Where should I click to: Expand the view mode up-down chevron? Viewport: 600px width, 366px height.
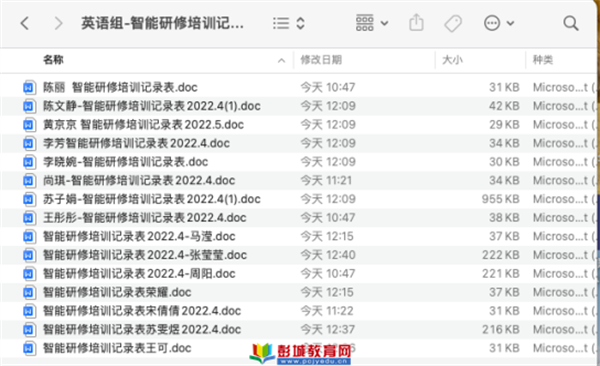point(300,23)
